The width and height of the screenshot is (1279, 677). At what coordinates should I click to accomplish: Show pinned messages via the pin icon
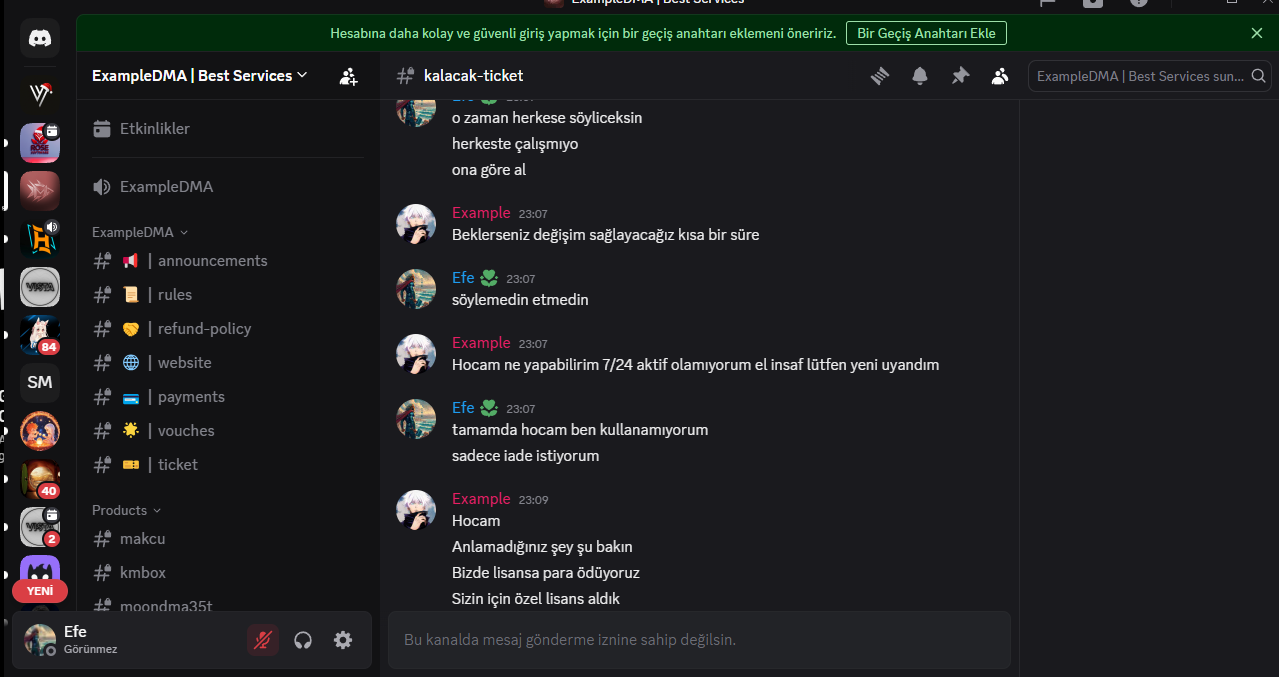point(960,76)
